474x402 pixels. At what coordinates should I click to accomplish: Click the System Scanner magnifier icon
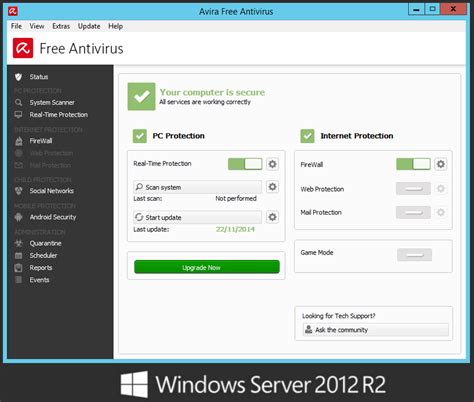[x=19, y=102]
